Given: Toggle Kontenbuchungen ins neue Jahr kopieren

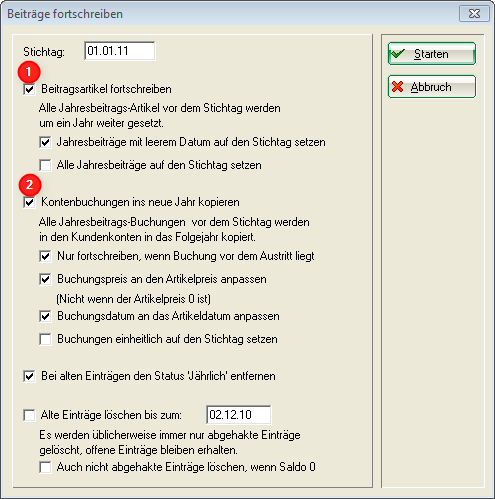Looking at the screenshot, I should [29, 202].
